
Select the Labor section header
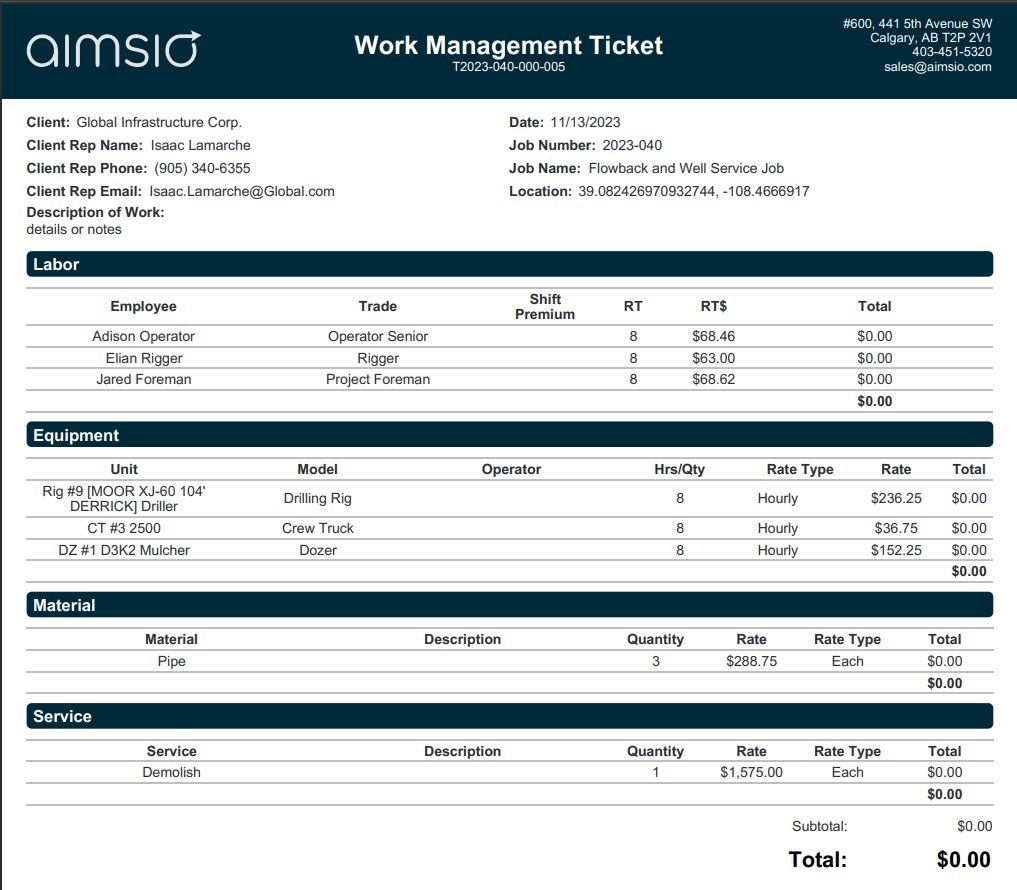pos(509,264)
